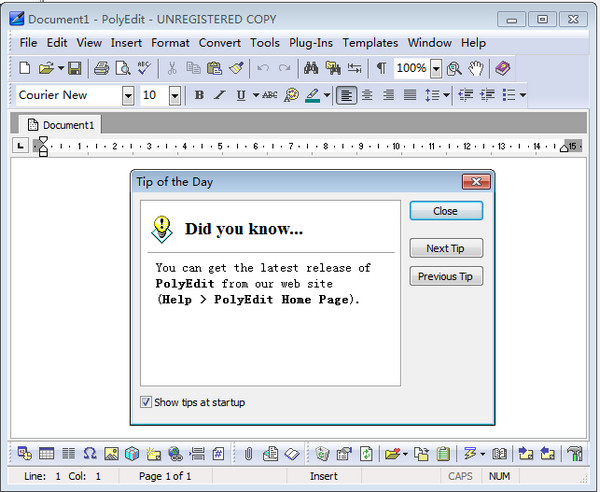Toggle show paragraph marks
This screenshot has width=600, height=492.
[381, 68]
